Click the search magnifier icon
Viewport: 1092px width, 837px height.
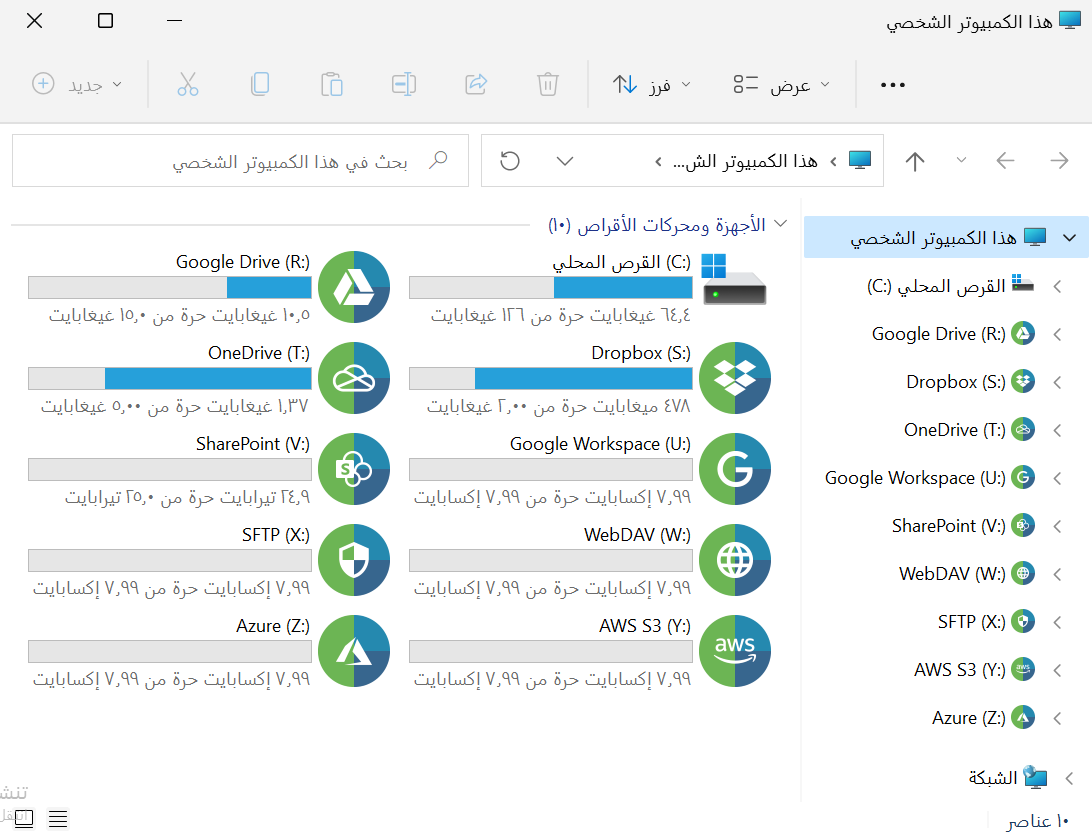[x=438, y=160]
